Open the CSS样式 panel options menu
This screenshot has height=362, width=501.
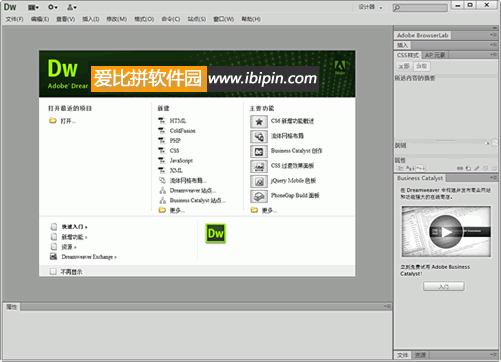click(493, 55)
